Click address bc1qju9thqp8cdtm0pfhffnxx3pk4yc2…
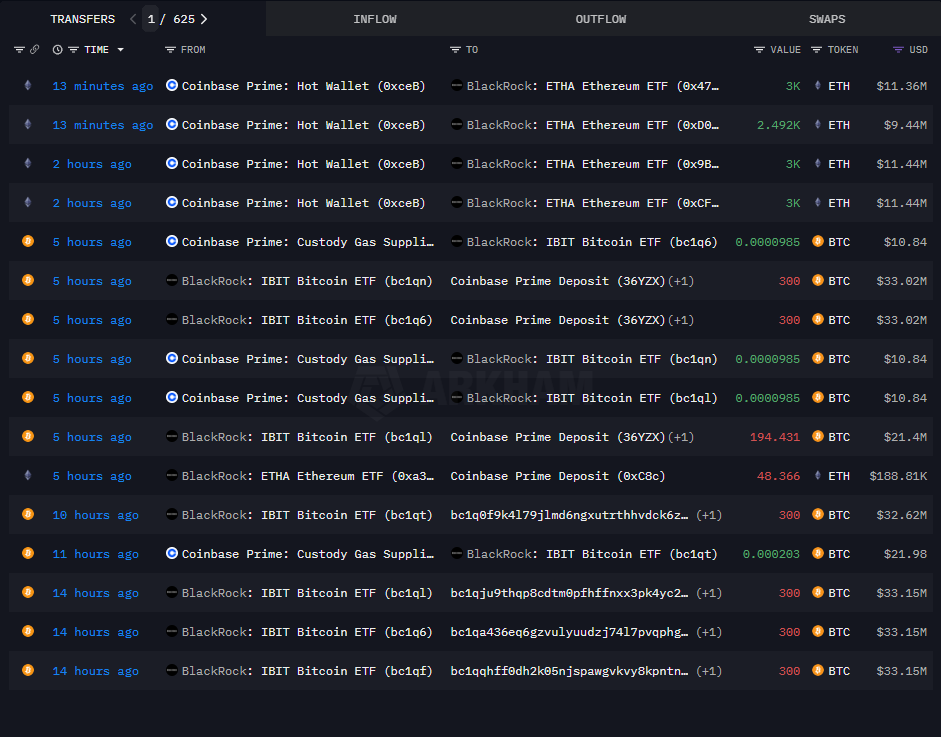 570,593
